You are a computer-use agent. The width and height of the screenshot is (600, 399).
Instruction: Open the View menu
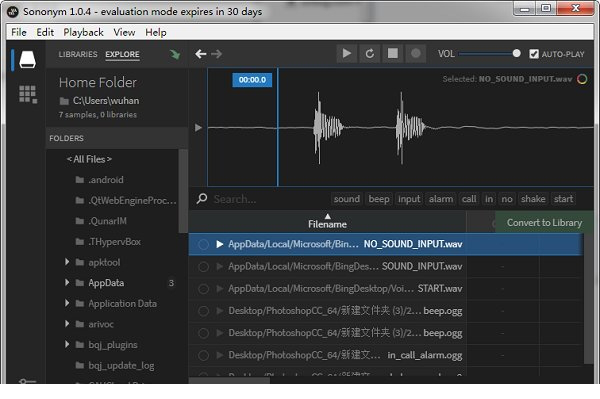point(124,33)
